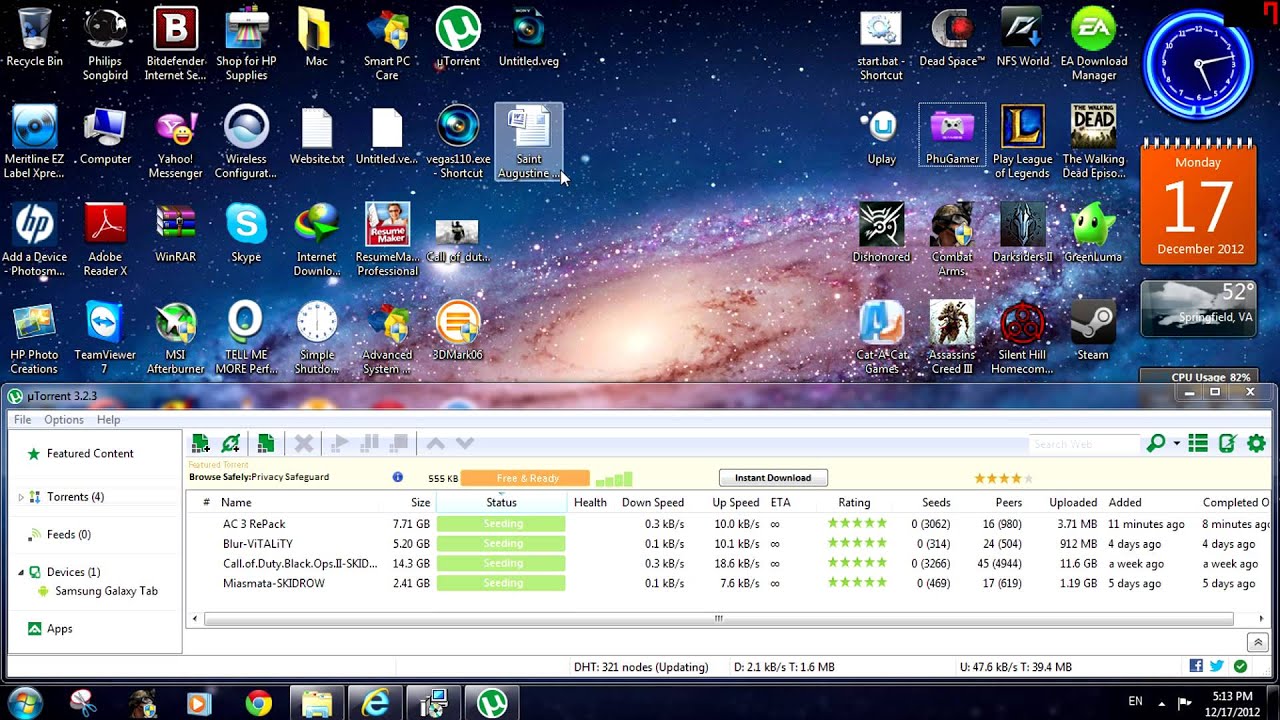The height and width of the screenshot is (720, 1280).
Task: Click the rating stars of AC 3 RePack
Action: click(x=857, y=523)
